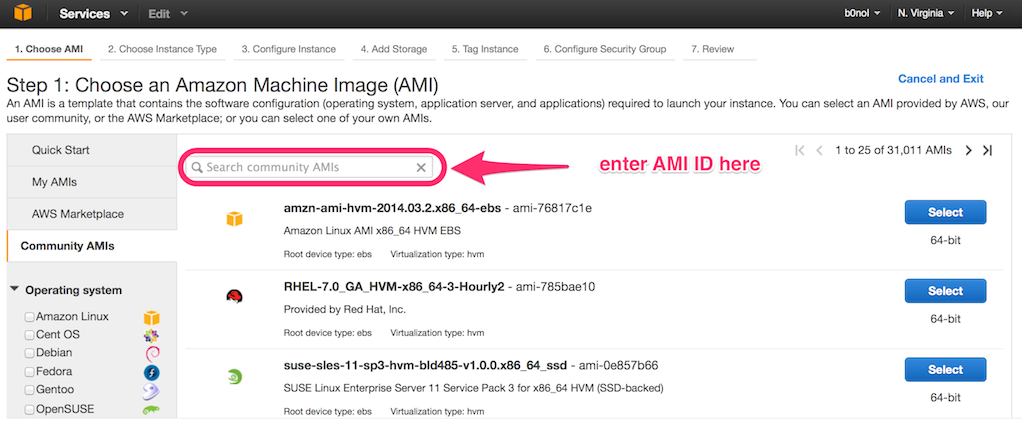This screenshot has height=431, width=1022.
Task: Select the 1. Choose AMI step tab
Action: 49,49
